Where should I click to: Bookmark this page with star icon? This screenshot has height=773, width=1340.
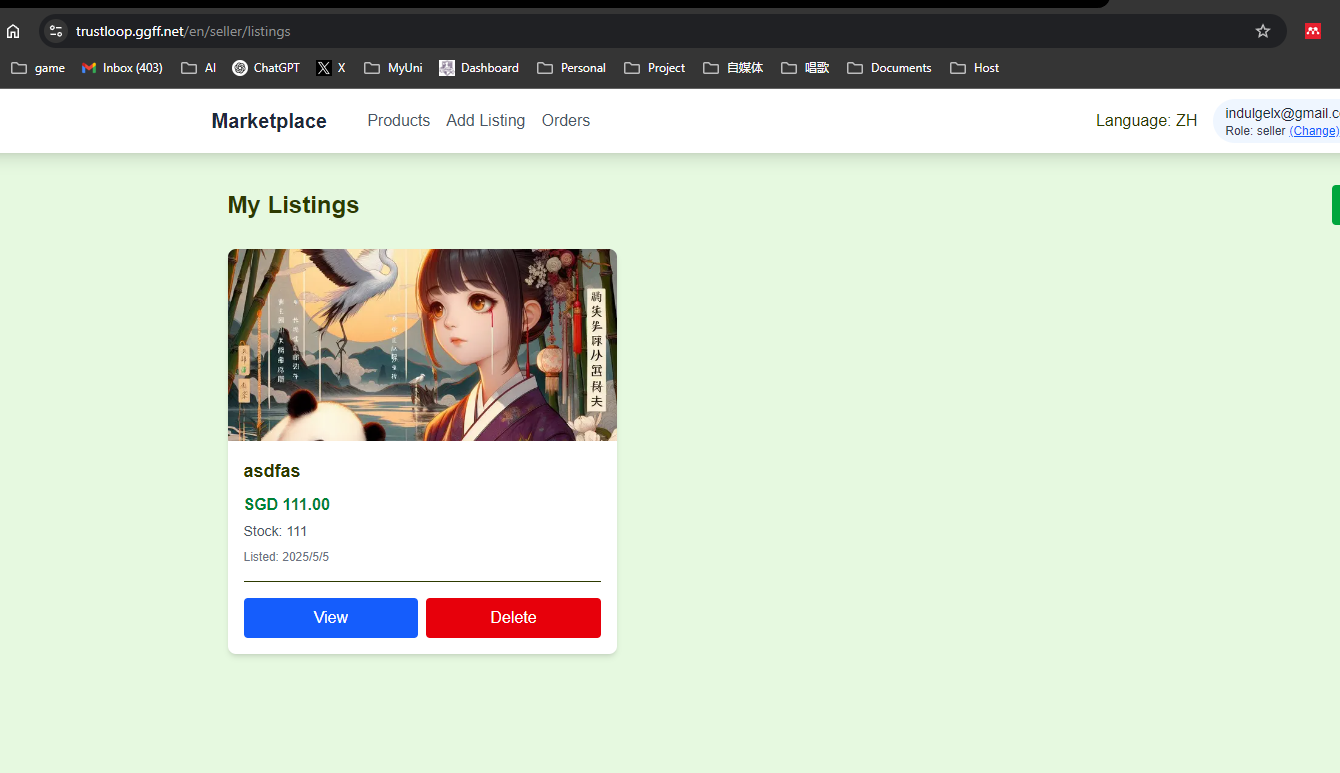pos(1262,31)
